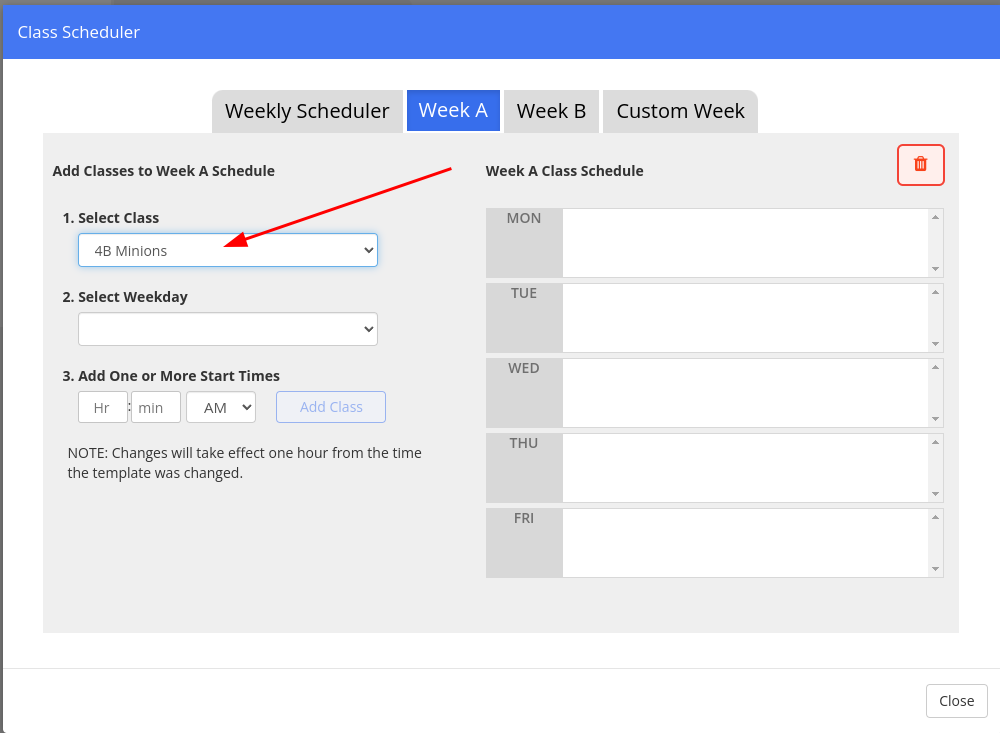Switch to the Week B tab

point(551,111)
